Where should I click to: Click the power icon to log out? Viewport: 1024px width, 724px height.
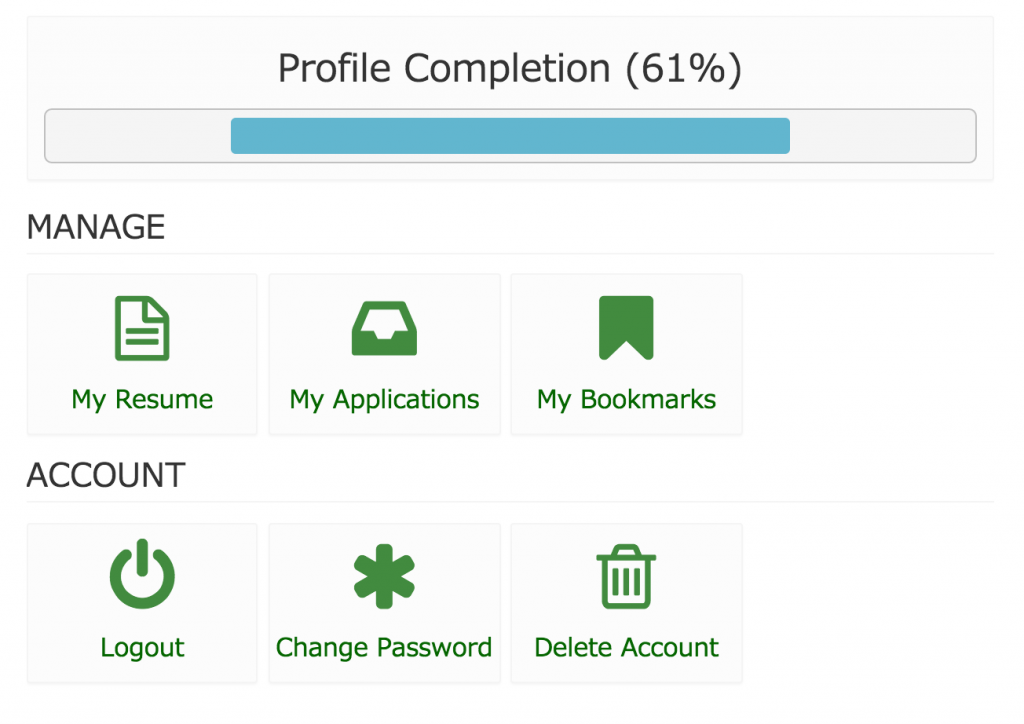[142, 574]
